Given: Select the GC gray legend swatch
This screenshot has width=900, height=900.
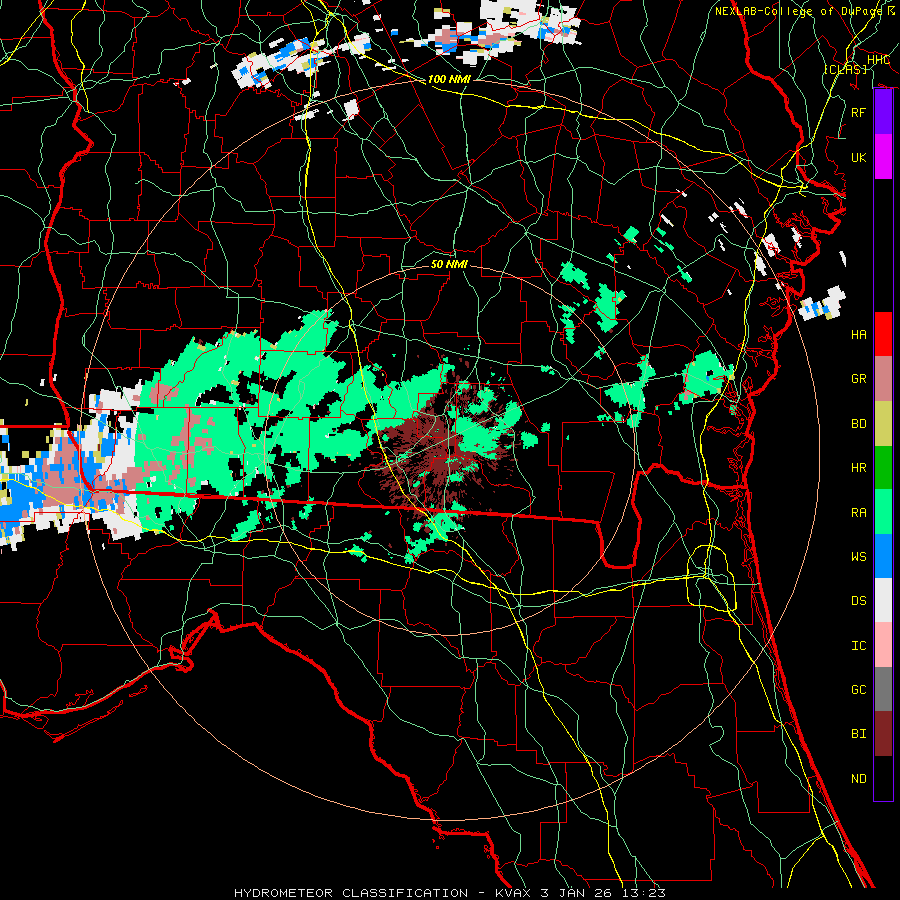Looking at the screenshot, I should tap(883, 689).
